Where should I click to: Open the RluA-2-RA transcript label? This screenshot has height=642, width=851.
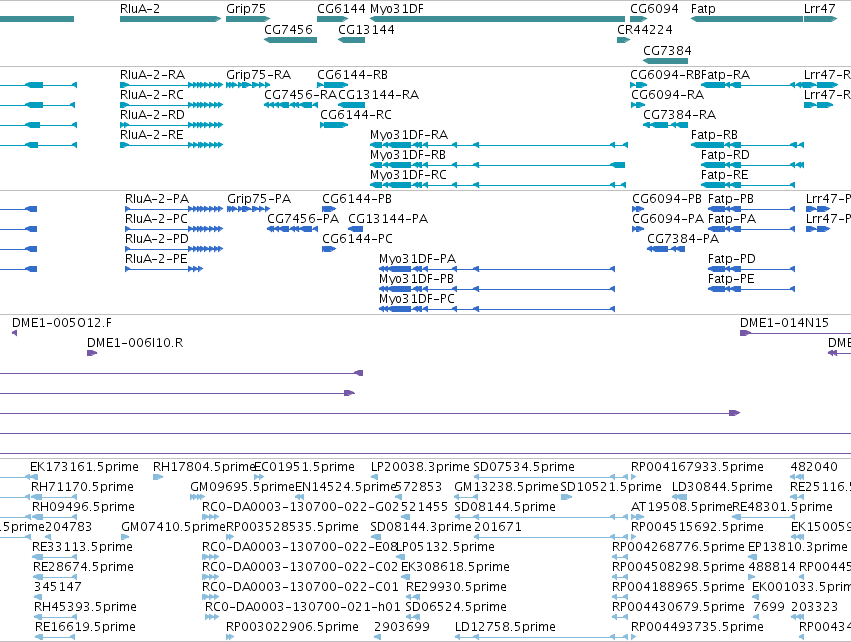tap(153, 75)
